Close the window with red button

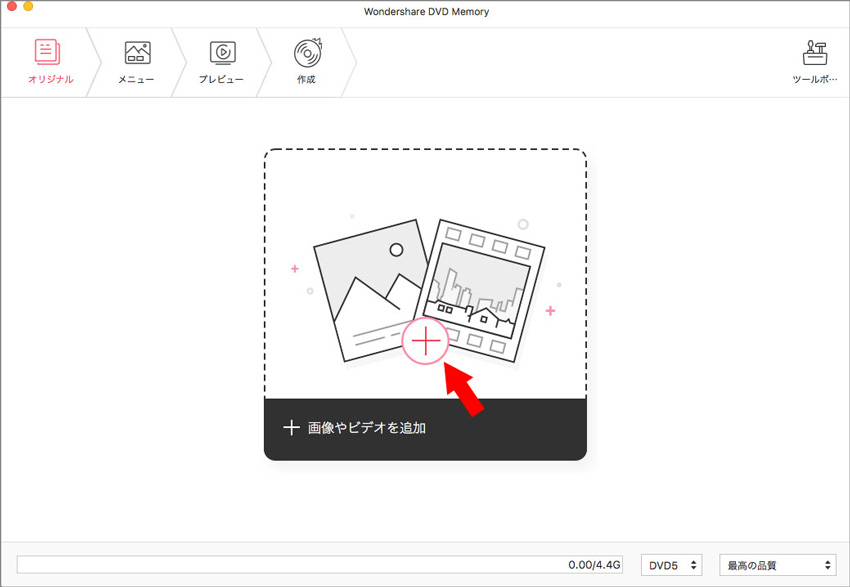click(x=10, y=7)
